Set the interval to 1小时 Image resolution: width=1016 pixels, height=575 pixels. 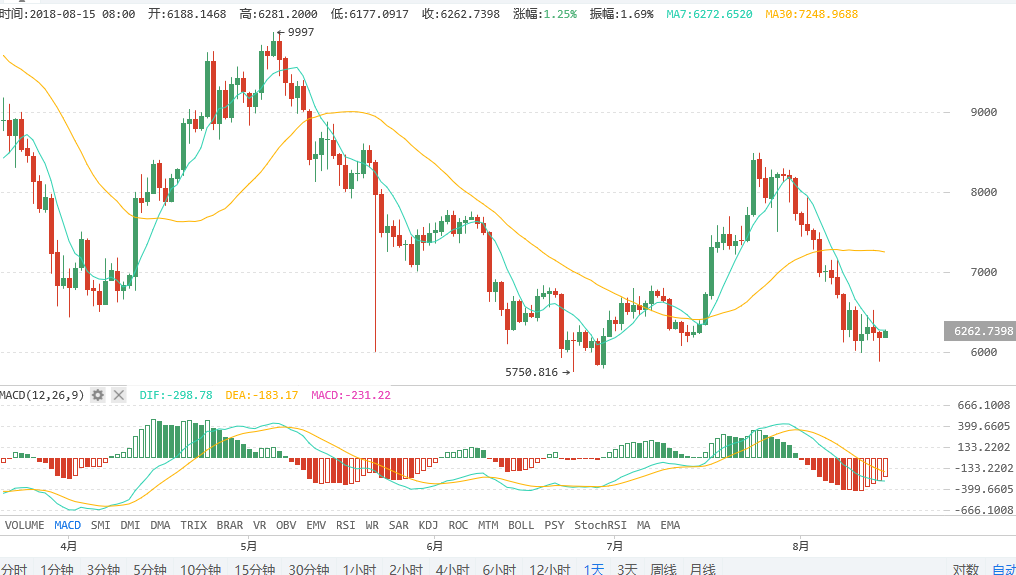(359, 569)
